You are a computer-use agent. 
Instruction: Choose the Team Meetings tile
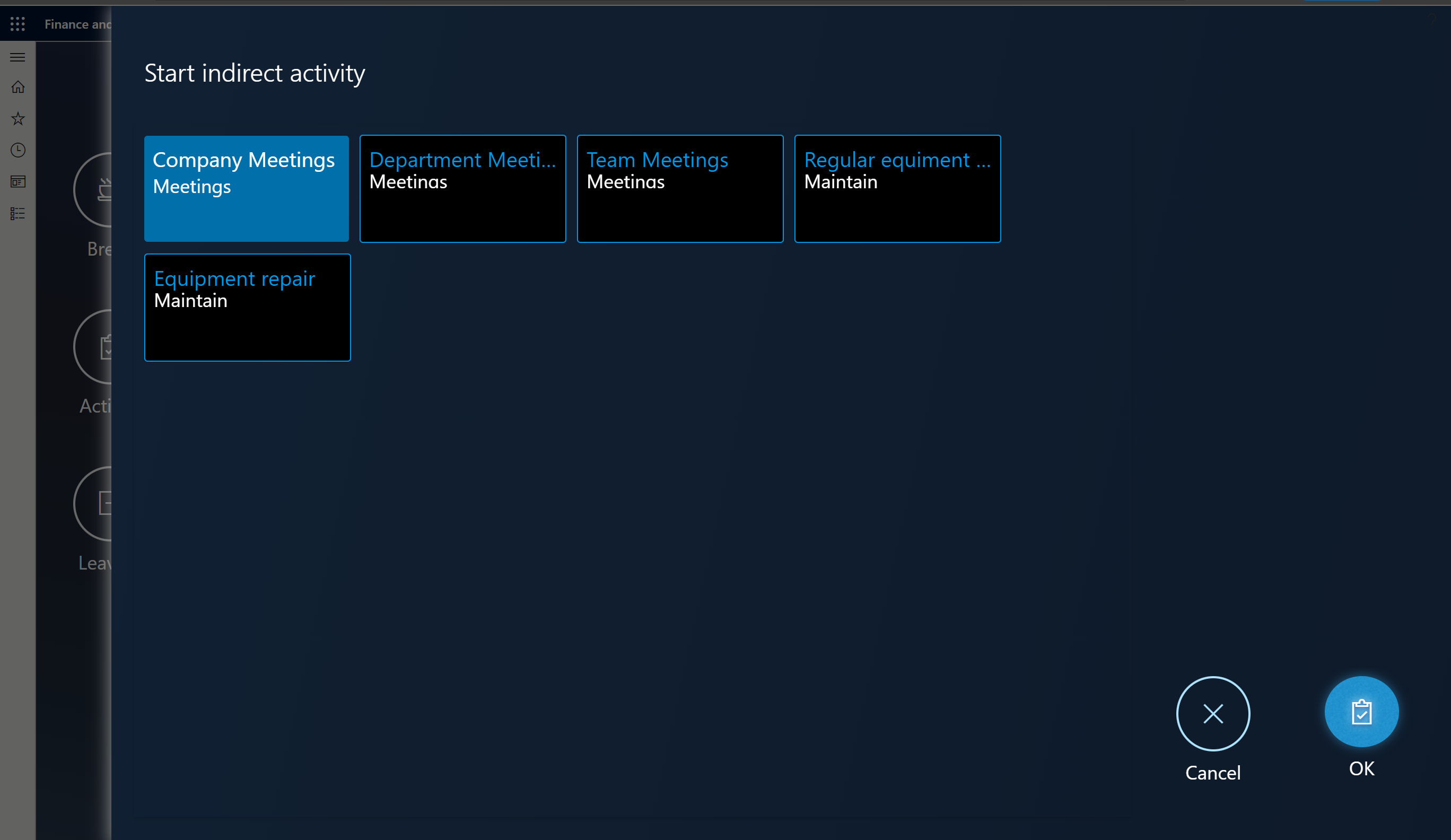[x=680, y=189]
